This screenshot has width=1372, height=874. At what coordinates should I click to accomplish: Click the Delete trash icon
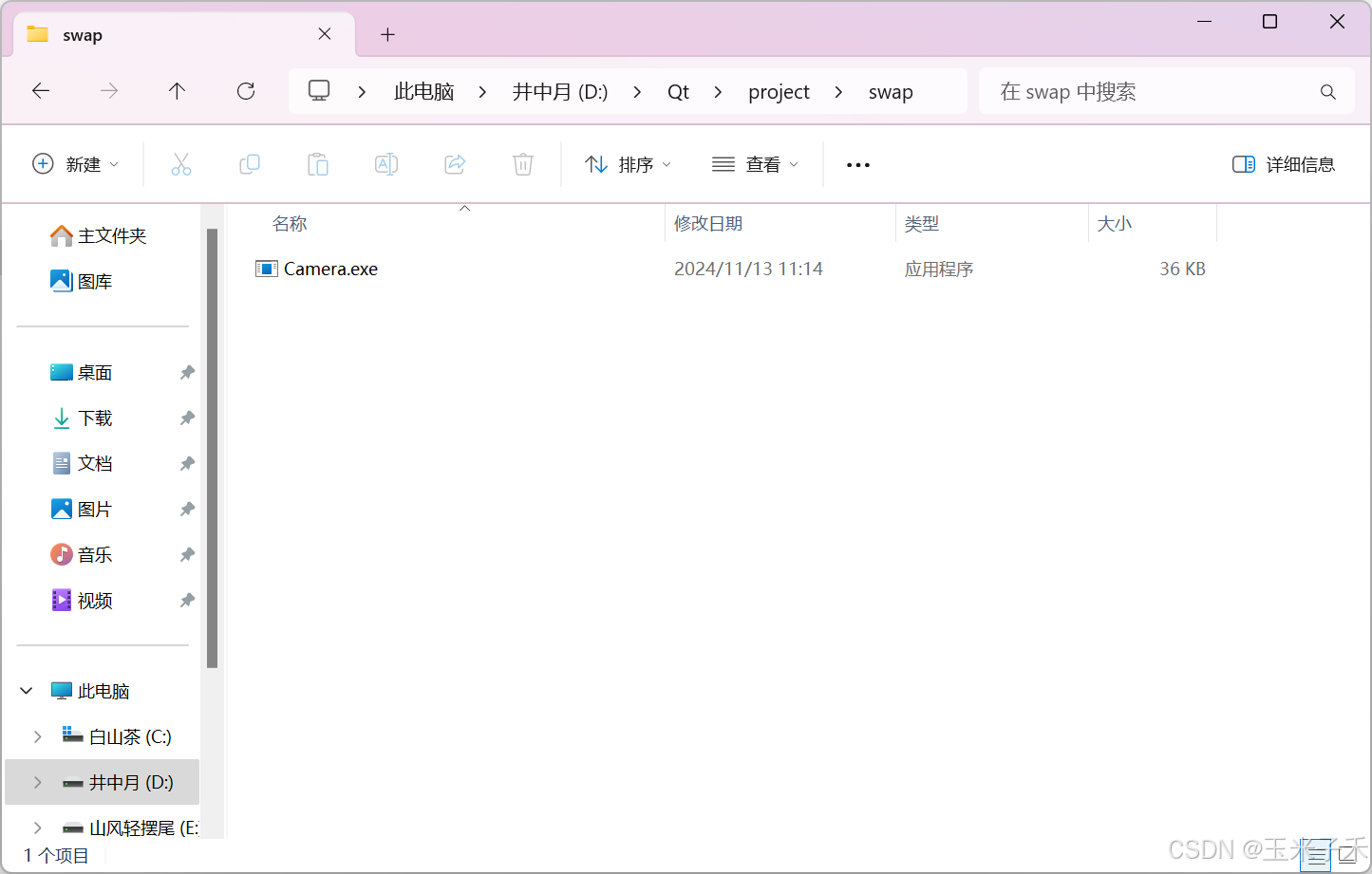point(523,164)
